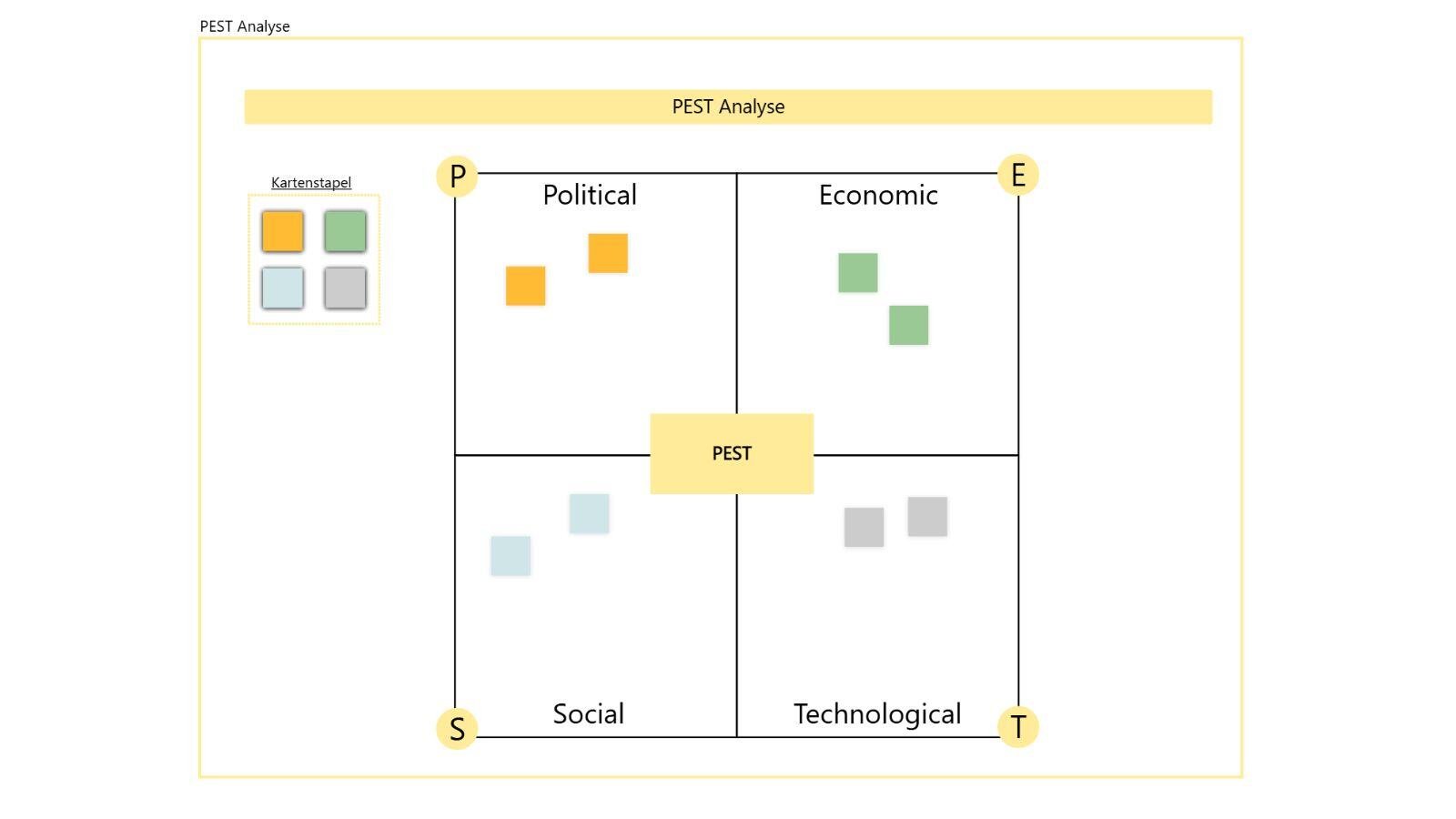This screenshot has height=819, width=1456.
Task: Pick the light blue card from Kartenstapel
Action: point(282,288)
